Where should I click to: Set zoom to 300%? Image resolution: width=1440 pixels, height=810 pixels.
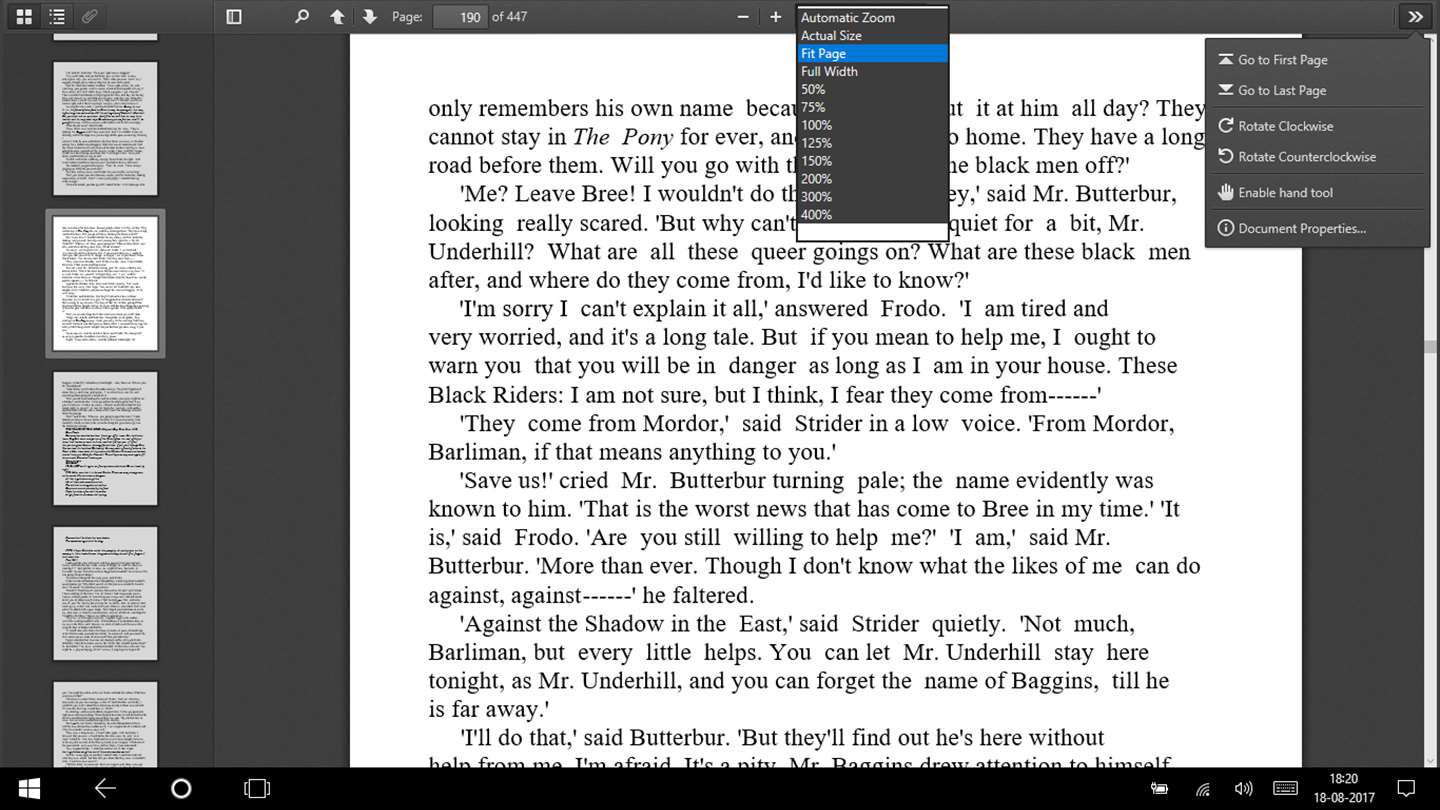(x=872, y=198)
